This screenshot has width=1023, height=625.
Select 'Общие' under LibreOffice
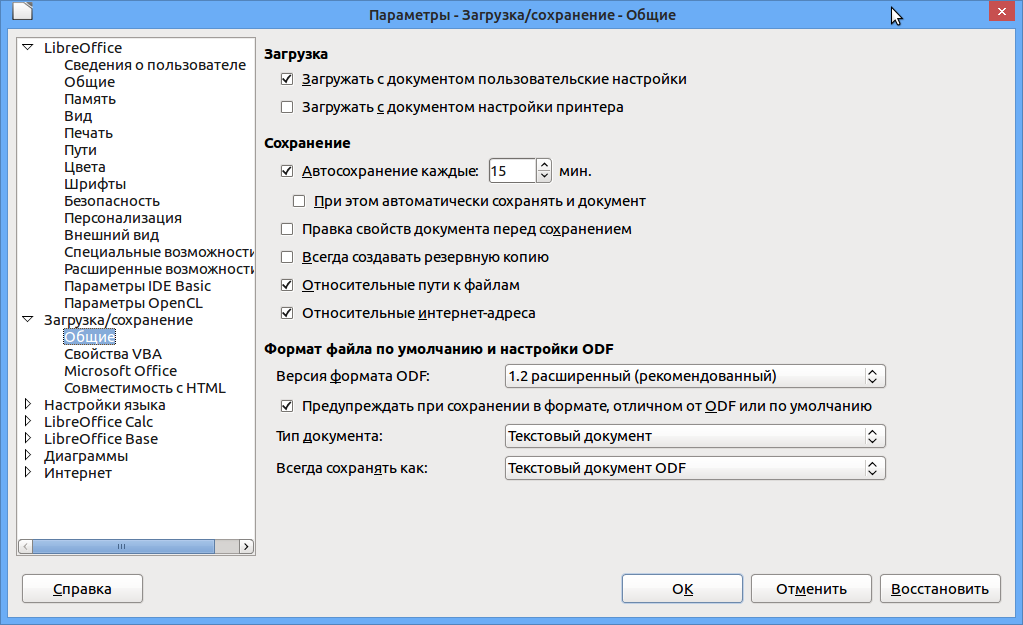[x=89, y=82]
